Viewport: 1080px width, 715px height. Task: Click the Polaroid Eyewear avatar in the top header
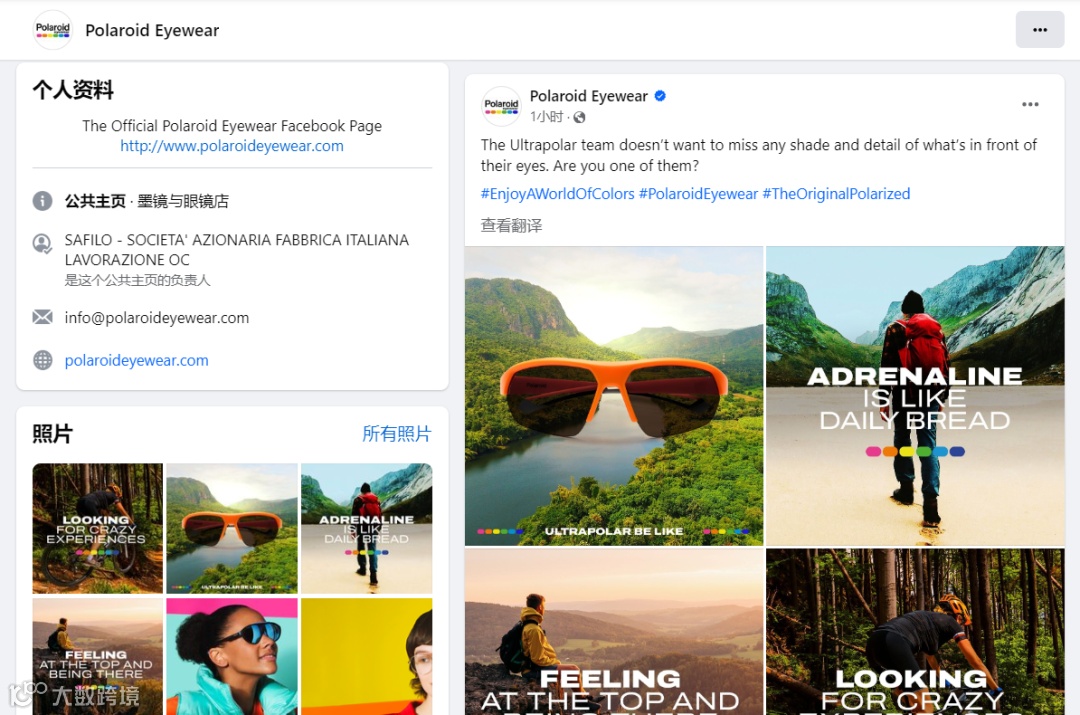[x=52, y=30]
